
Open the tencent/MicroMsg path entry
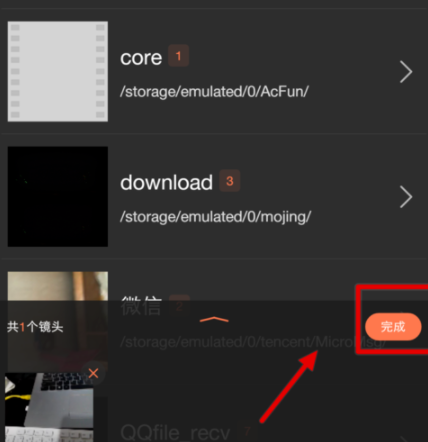pyautogui.click(x=253, y=342)
